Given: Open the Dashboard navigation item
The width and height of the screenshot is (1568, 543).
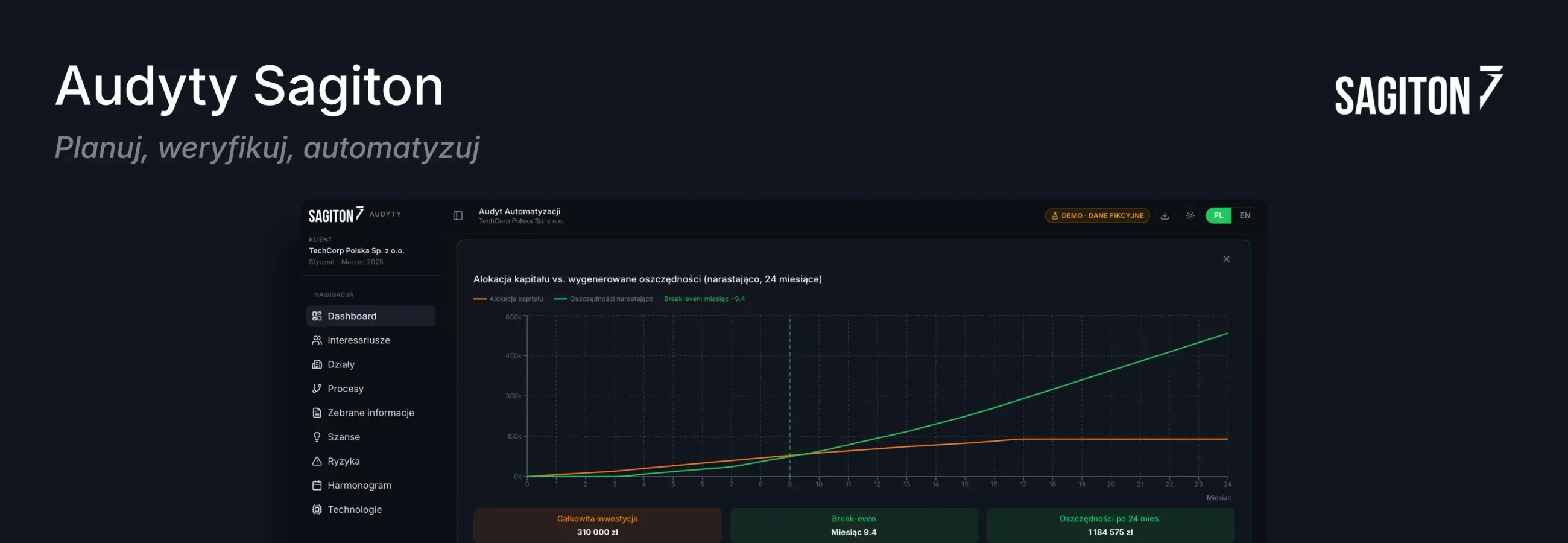Looking at the screenshot, I should coord(370,316).
